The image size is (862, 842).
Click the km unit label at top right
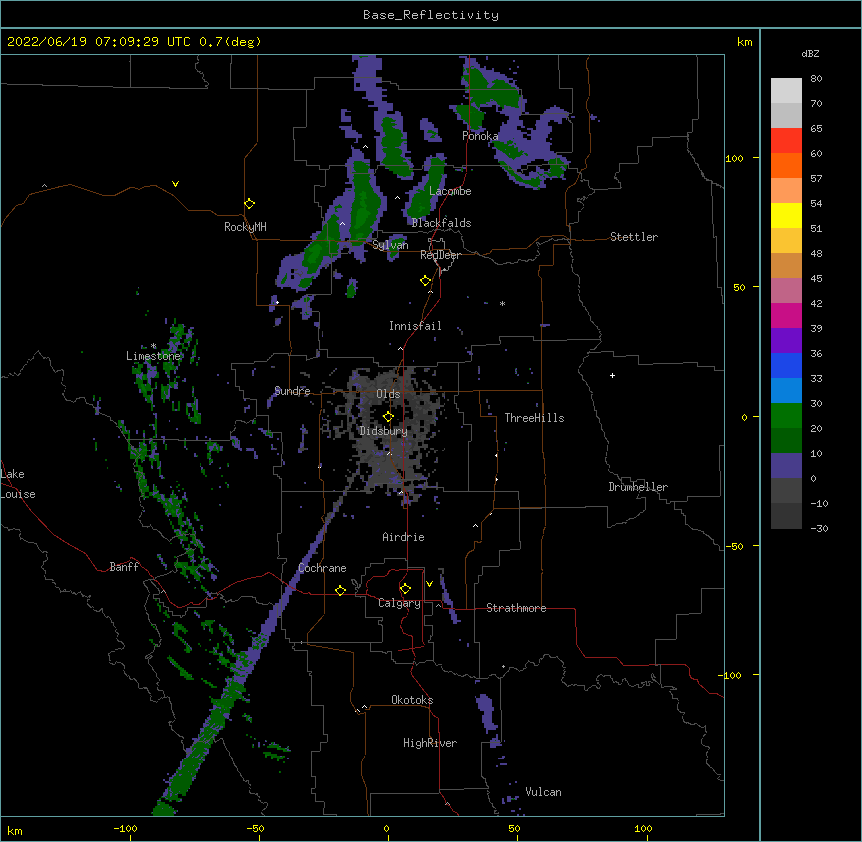[x=744, y=42]
